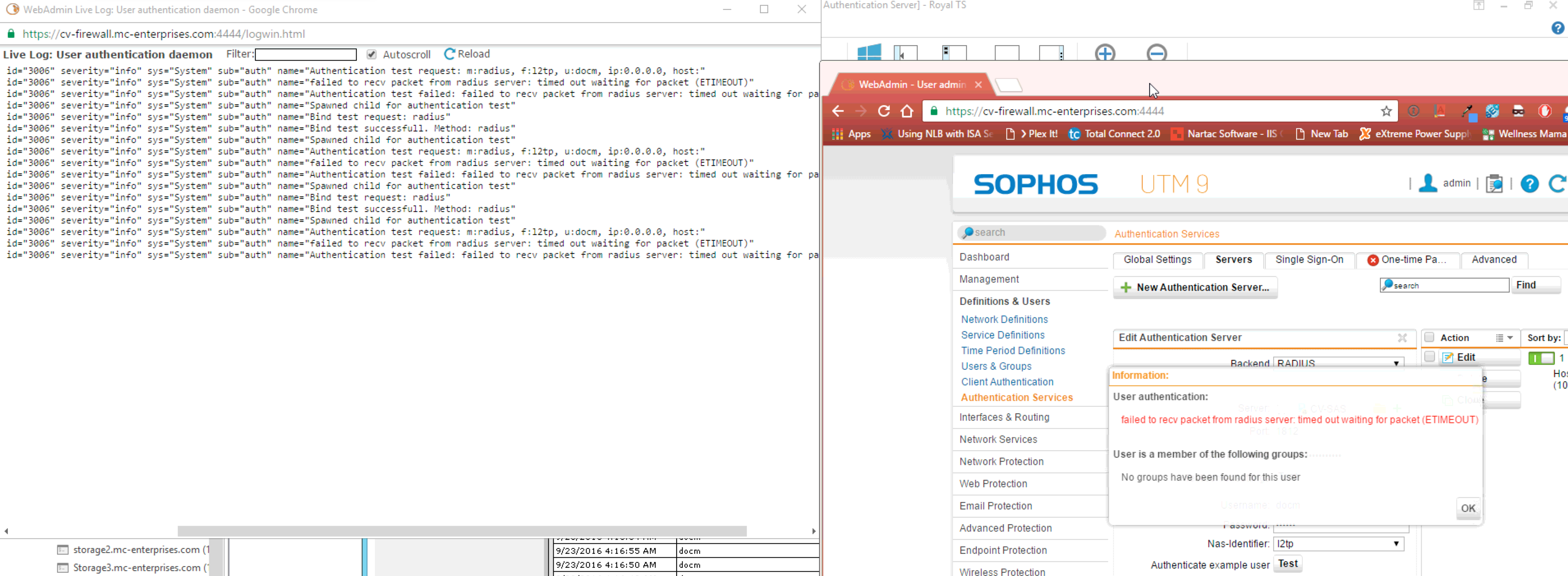Open Client Authentication submenu link
Image resolution: width=1568 pixels, height=576 pixels.
point(1007,382)
